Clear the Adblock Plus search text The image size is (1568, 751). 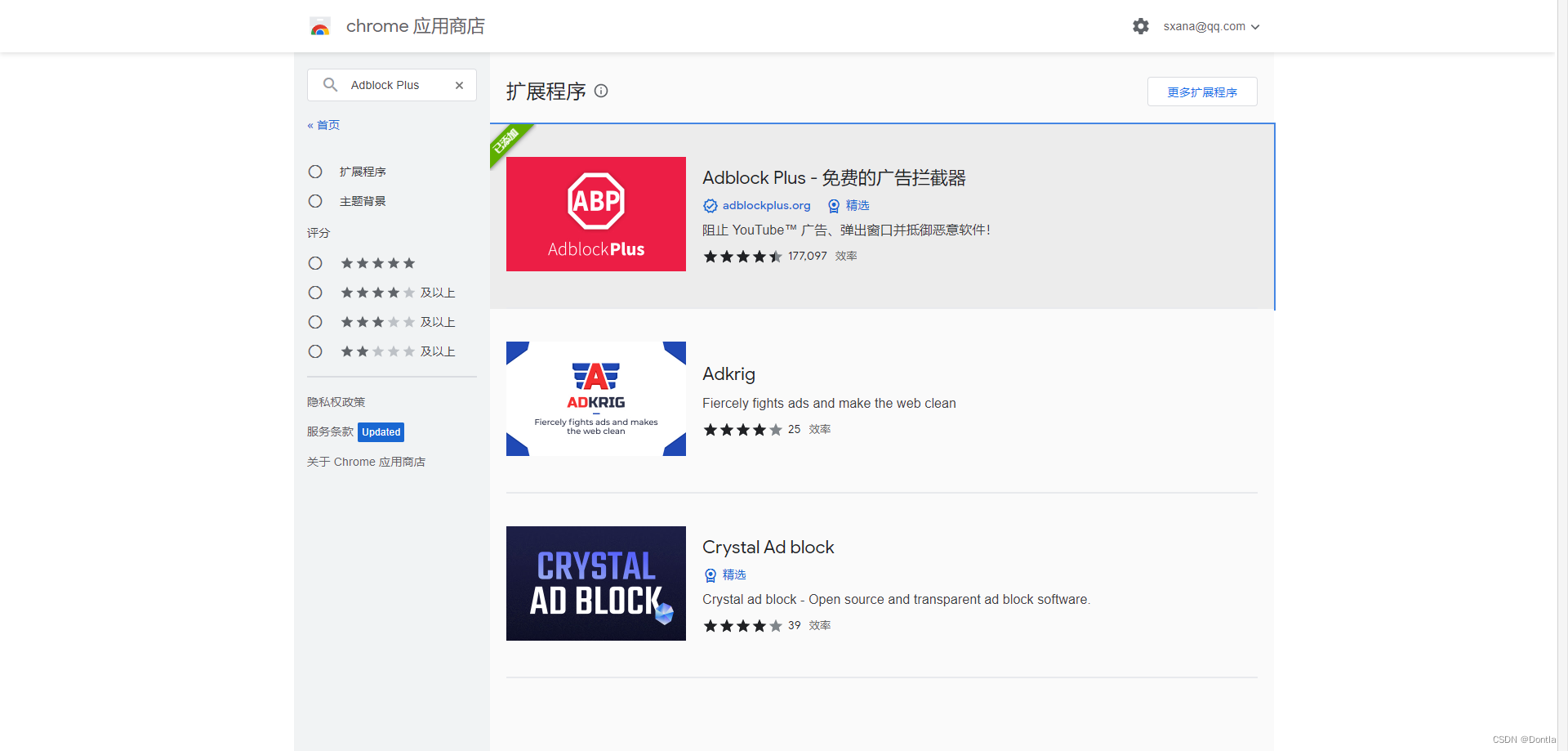460,85
